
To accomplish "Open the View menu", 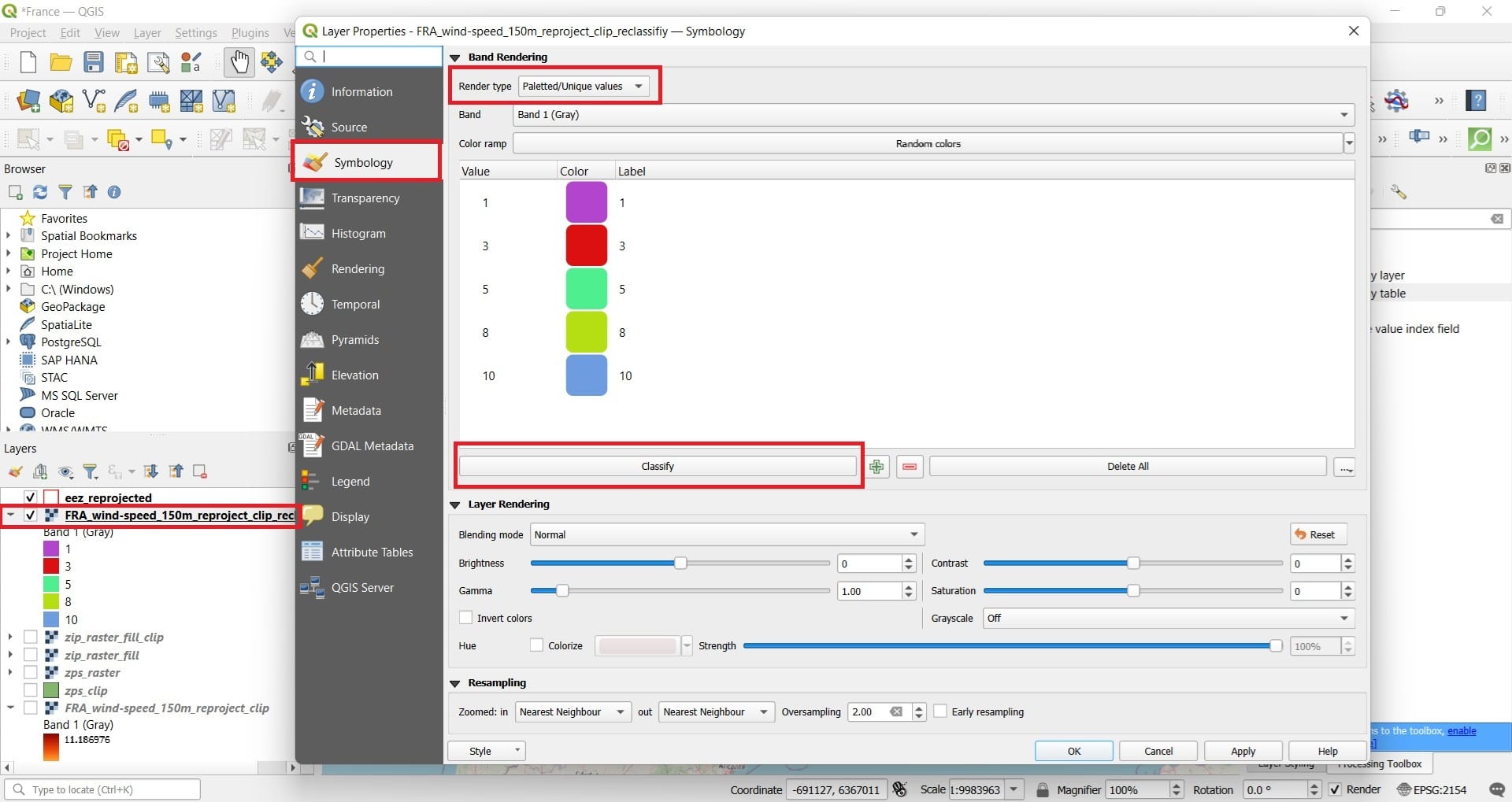I will (107, 32).
